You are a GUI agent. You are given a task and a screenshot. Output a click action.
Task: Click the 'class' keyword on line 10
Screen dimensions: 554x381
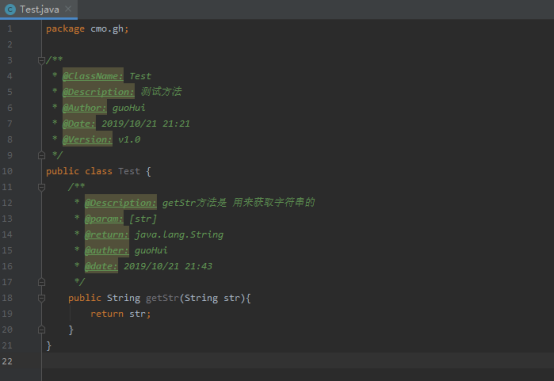[99, 171]
